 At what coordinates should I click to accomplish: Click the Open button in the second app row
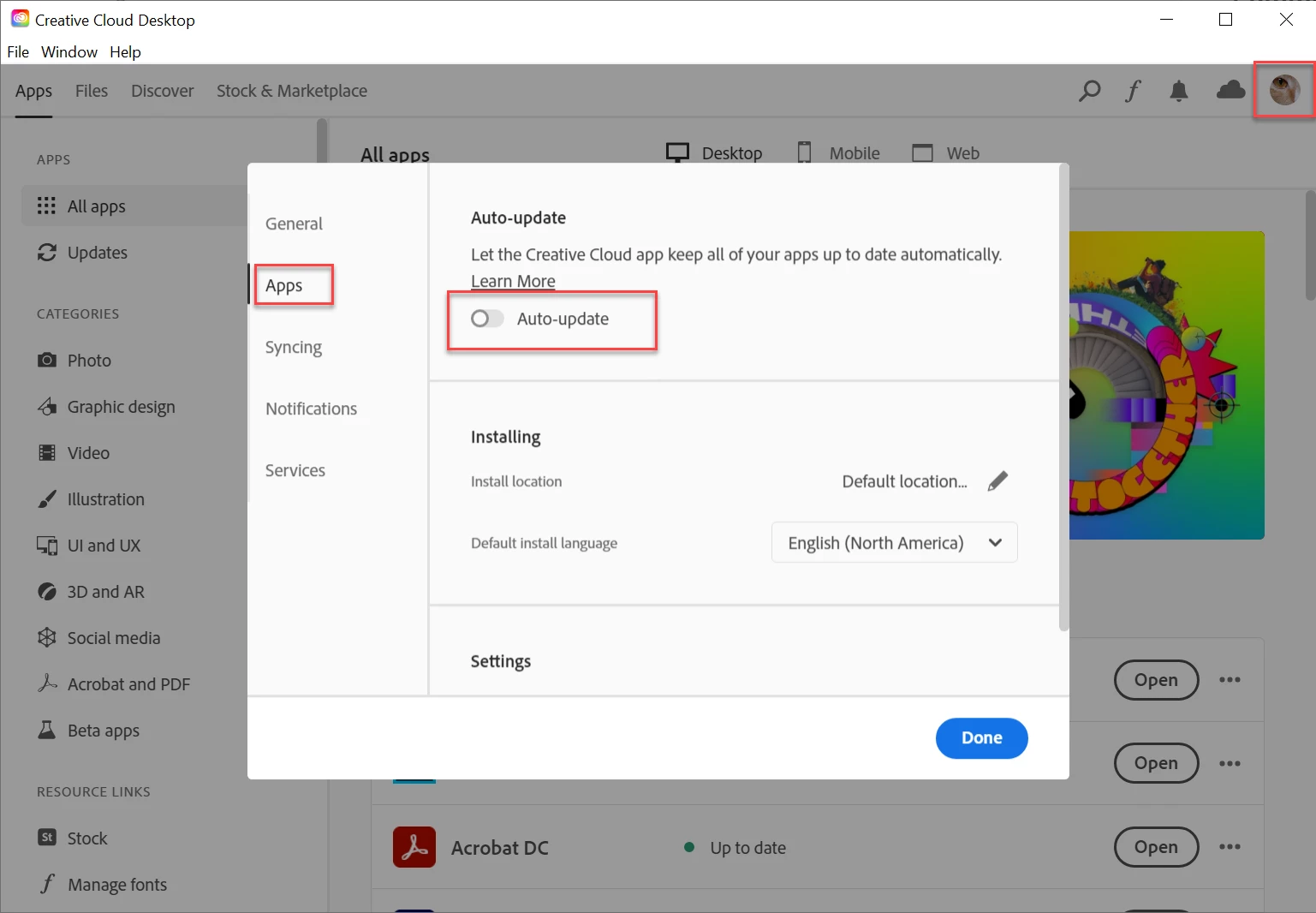coord(1156,763)
